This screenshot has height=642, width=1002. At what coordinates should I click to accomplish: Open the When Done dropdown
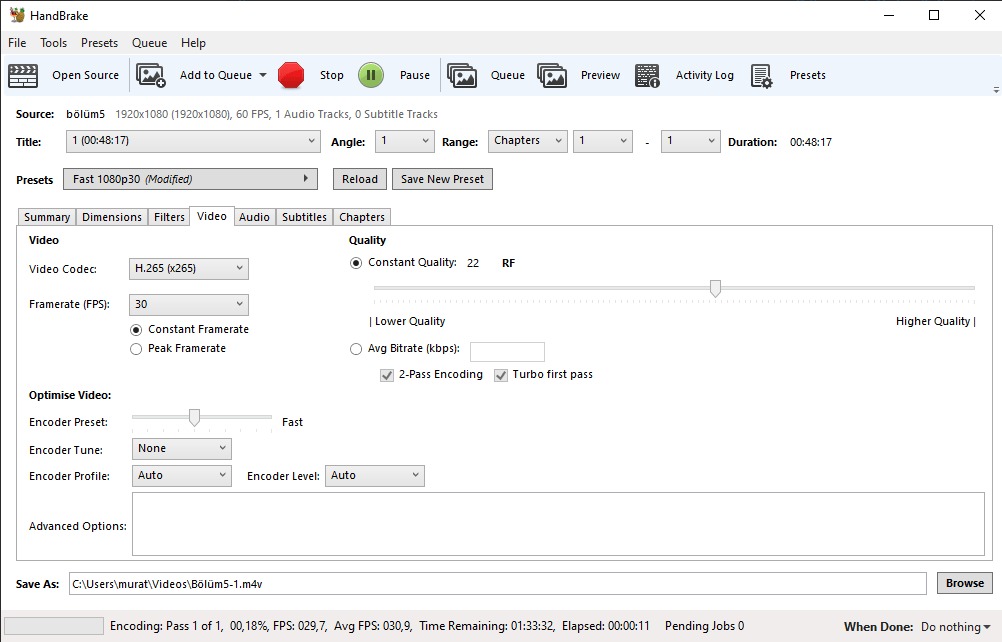[x=955, y=627]
